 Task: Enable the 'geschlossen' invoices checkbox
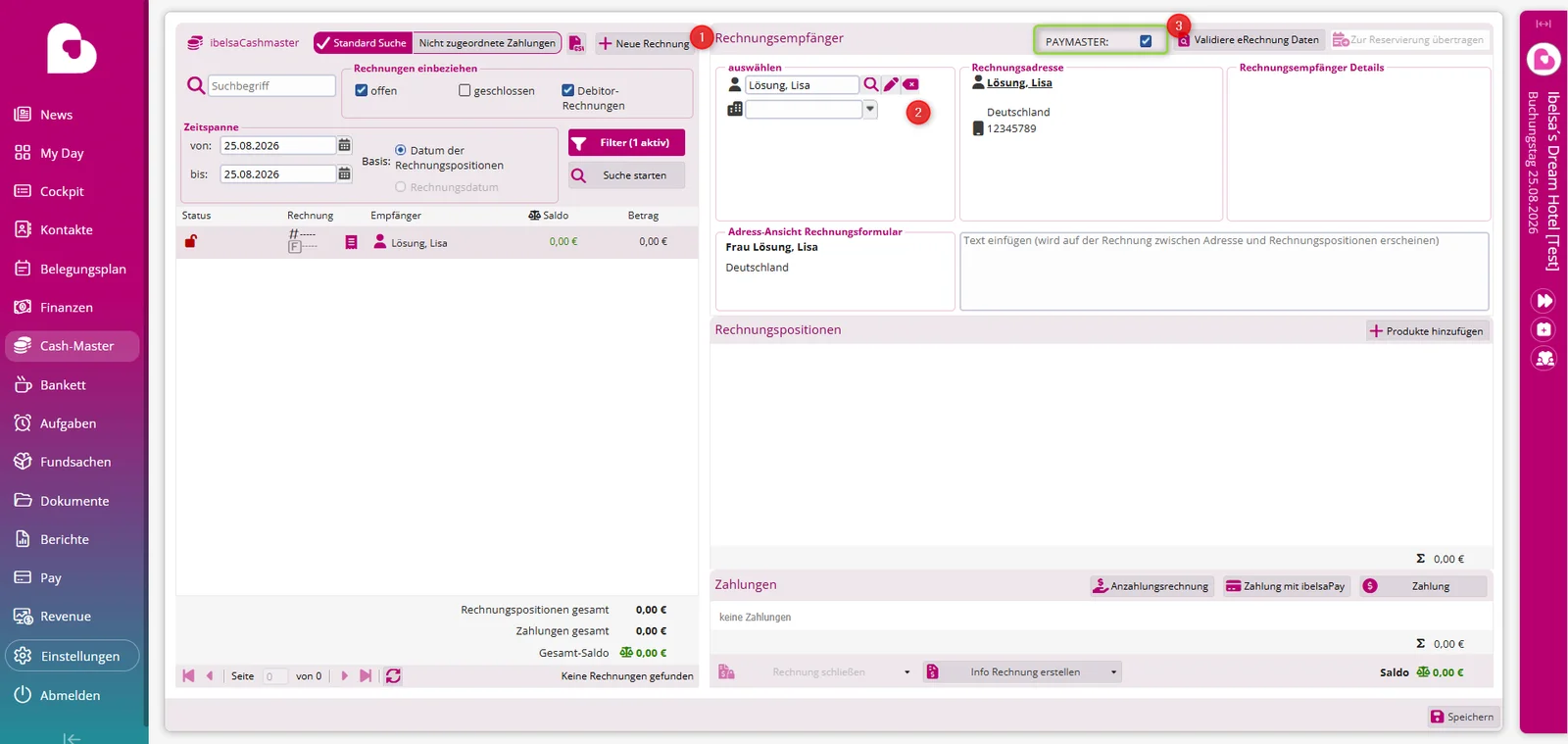[465, 90]
